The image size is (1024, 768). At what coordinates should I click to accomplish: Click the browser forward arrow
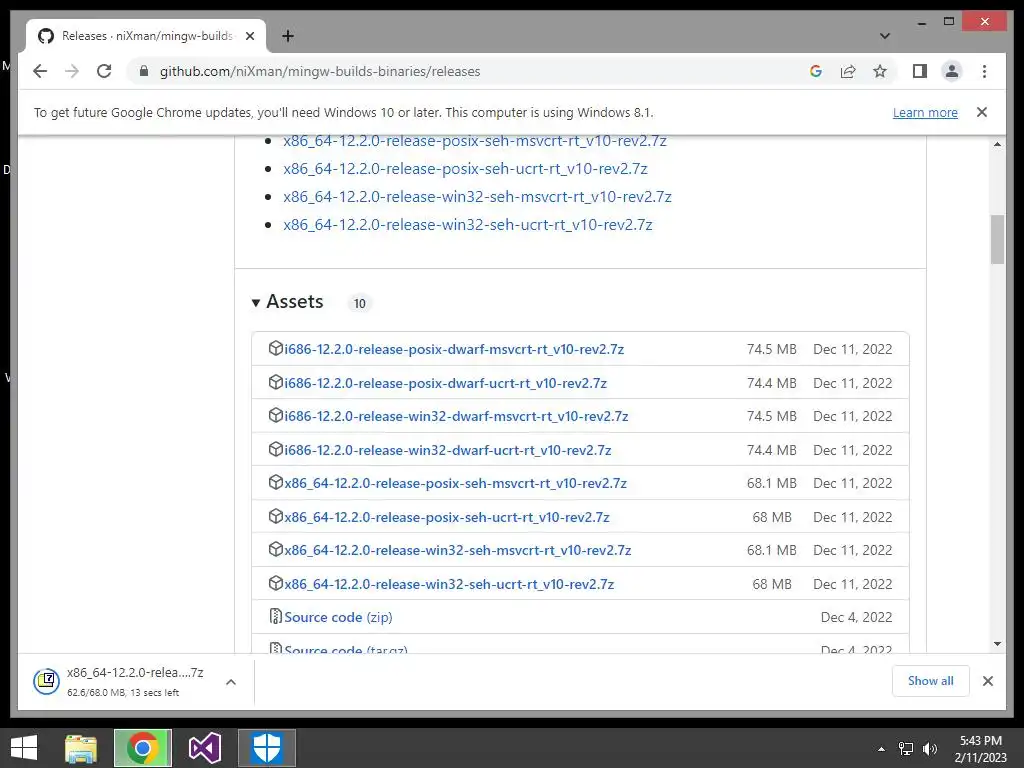pyautogui.click(x=72, y=71)
